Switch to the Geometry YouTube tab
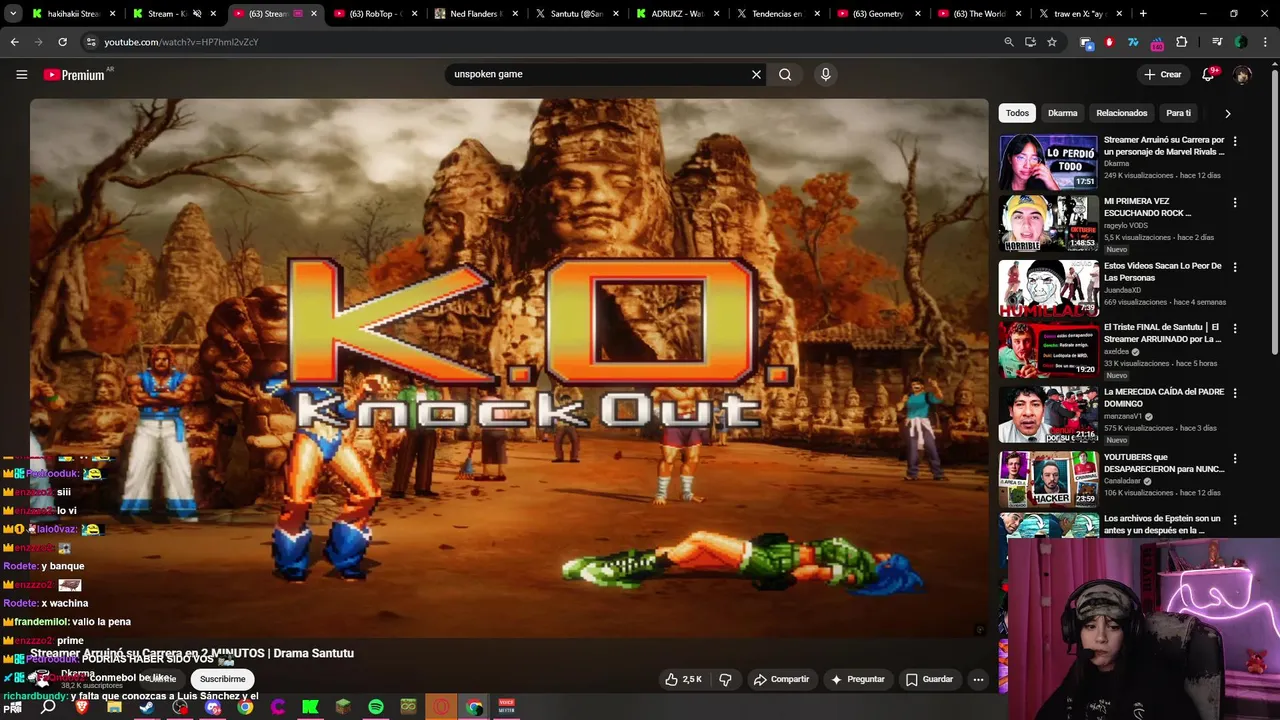This screenshot has height=720, width=1280. [878, 14]
